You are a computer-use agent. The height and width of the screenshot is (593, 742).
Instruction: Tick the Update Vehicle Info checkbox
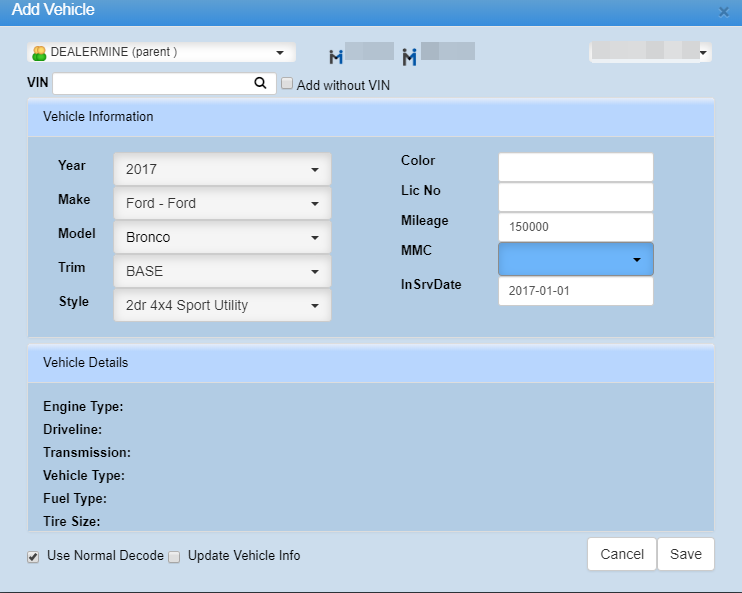(x=174, y=556)
